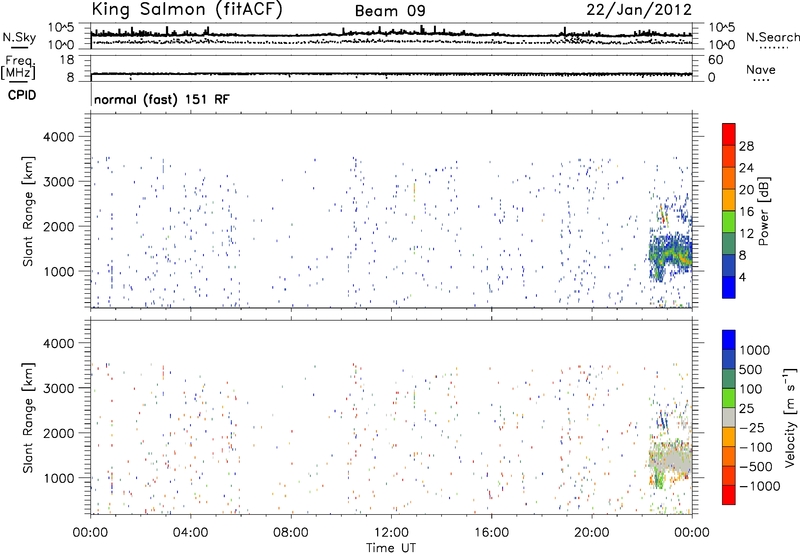
Task: Click the frequency trace line in the Freq. panel
Action: [391, 74]
